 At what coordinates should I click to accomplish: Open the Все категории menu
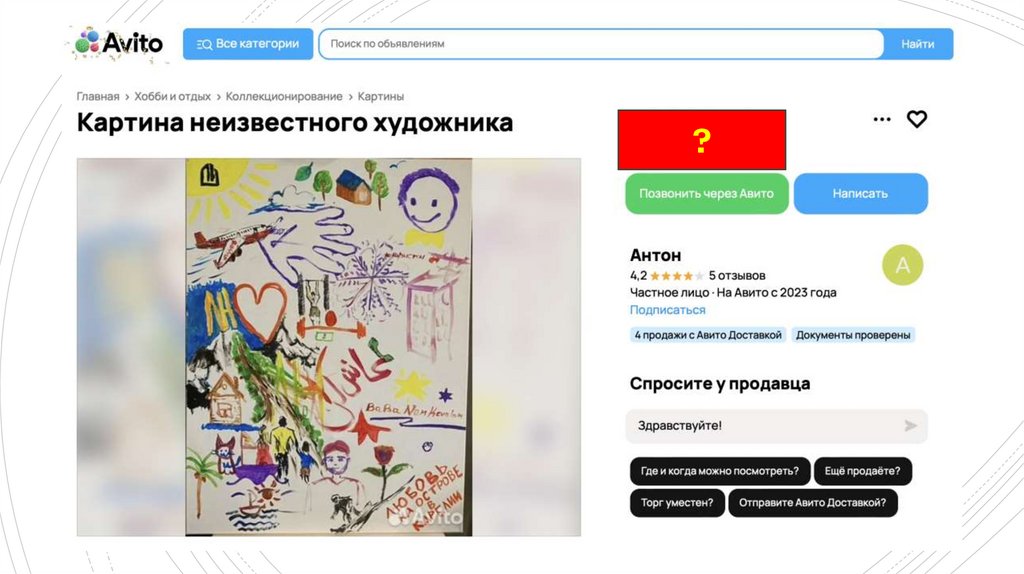click(x=248, y=44)
